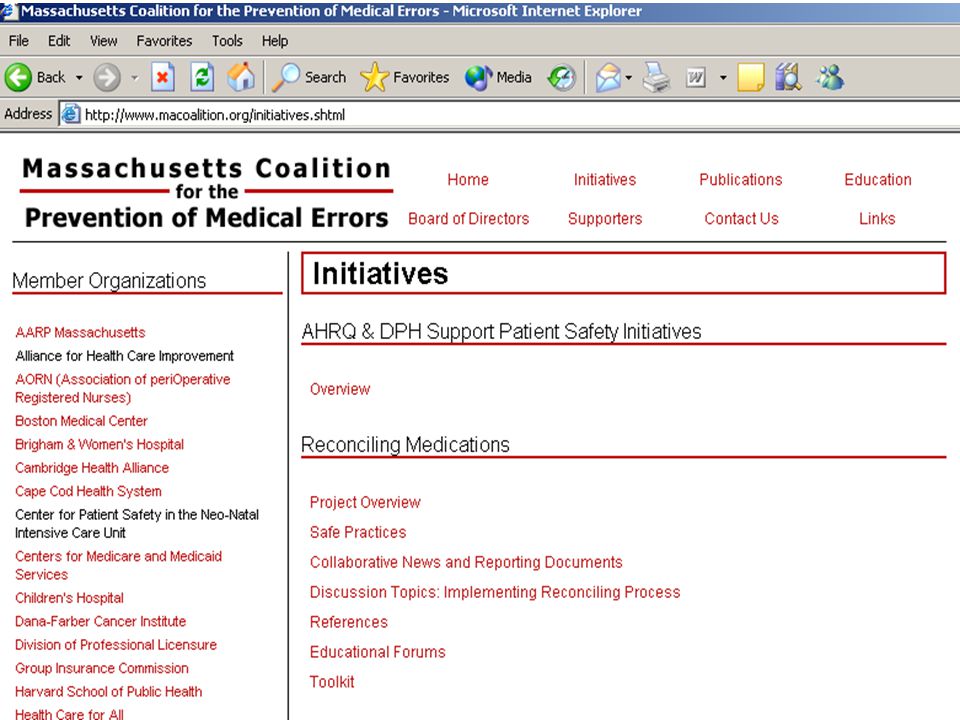Open the Cambridge Health Alliance link
The height and width of the screenshot is (720, 960).
pyautogui.click(x=92, y=468)
